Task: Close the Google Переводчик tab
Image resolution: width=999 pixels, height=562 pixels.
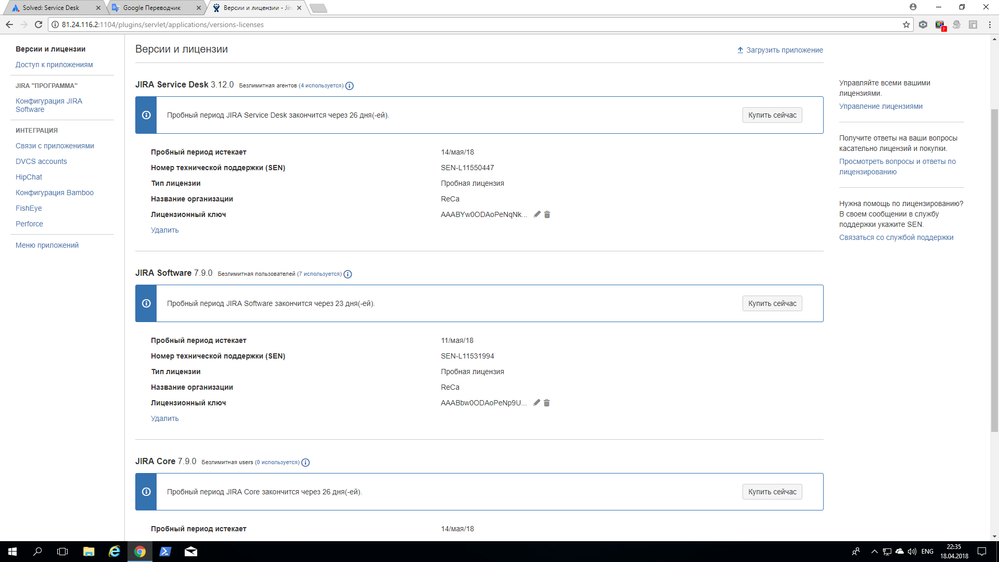Action: pos(198,8)
